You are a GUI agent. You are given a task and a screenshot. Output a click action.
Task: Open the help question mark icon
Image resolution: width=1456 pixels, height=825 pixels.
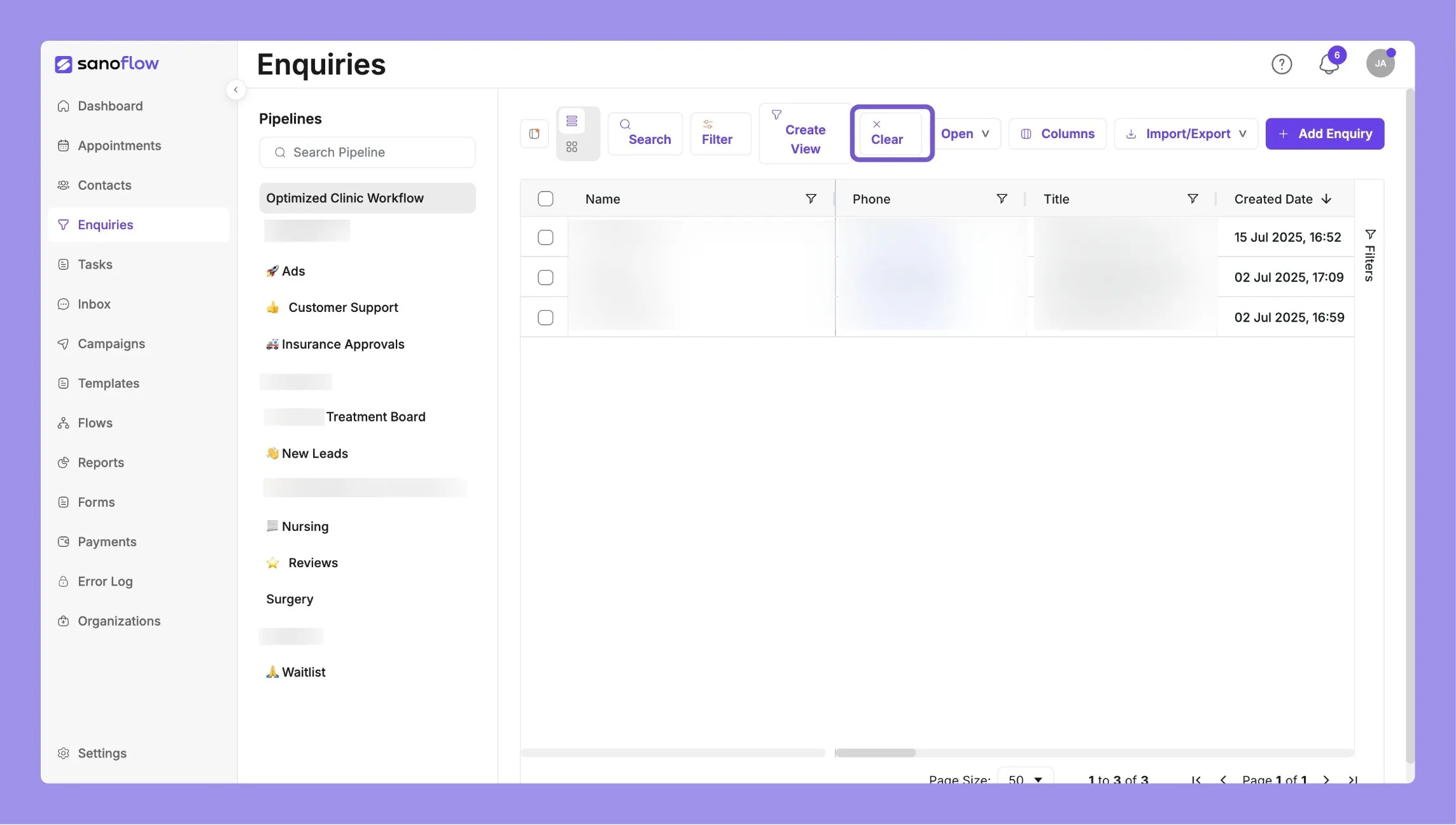(x=1282, y=64)
